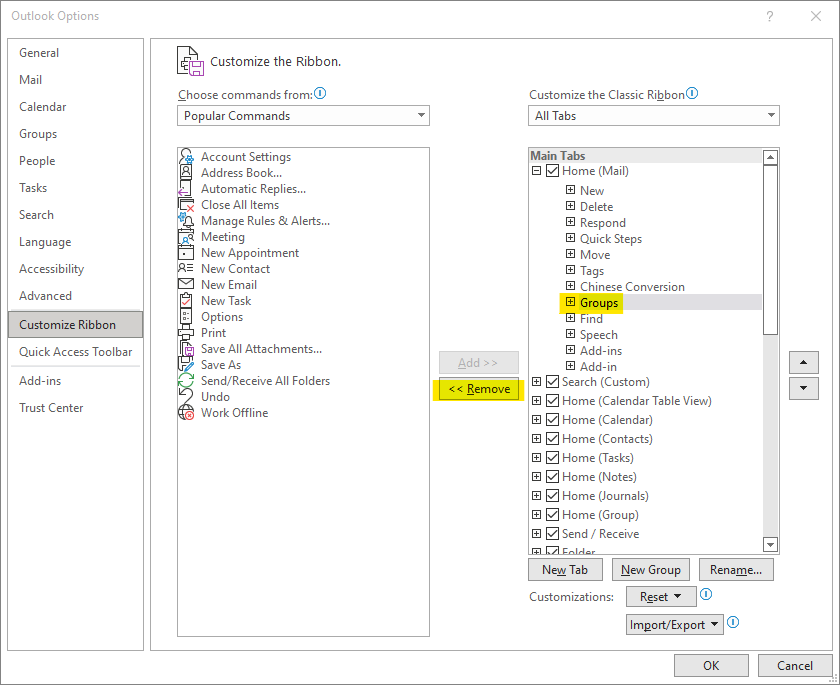
Task: Click the Move Down arrow button
Action: 803,388
